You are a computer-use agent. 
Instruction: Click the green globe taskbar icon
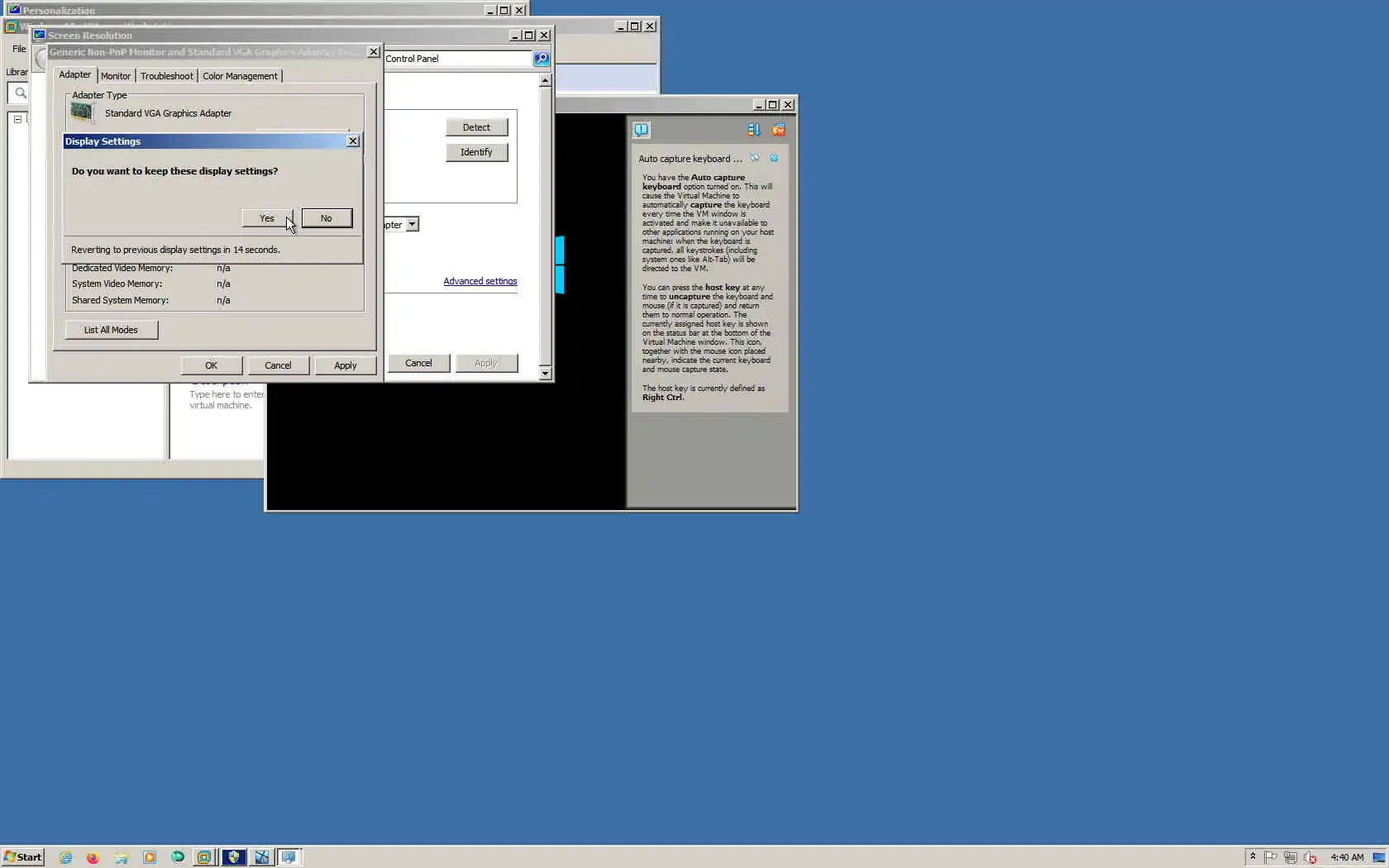tap(178, 857)
